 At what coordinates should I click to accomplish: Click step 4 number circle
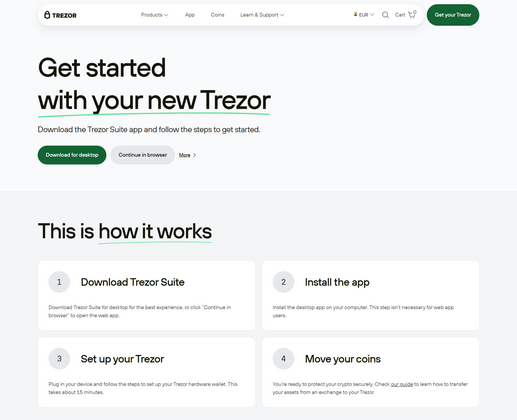[283, 359]
